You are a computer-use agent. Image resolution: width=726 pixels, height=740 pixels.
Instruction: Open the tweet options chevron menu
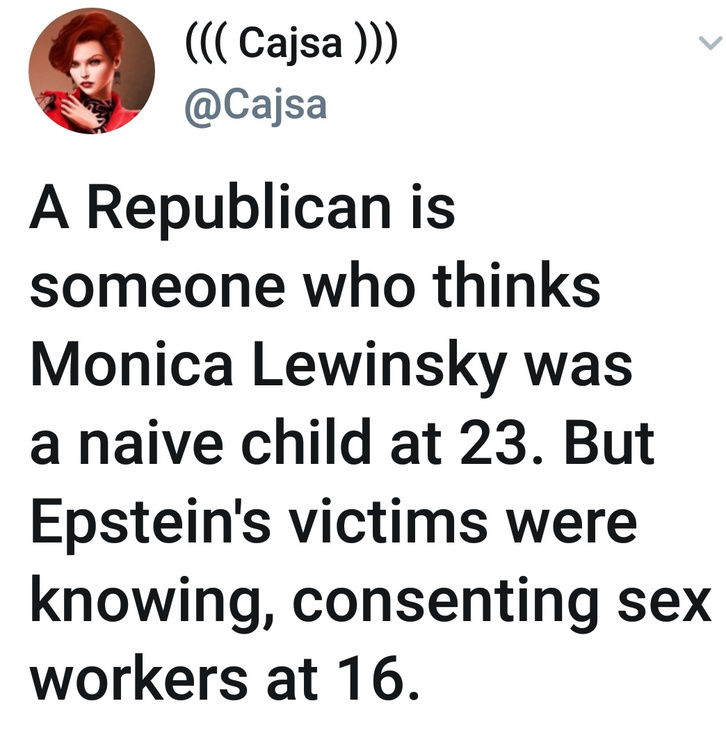pos(710,43)
